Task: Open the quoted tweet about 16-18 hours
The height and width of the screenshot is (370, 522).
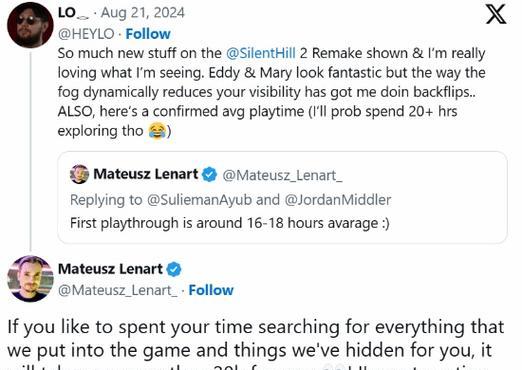Action: point(282,197)
